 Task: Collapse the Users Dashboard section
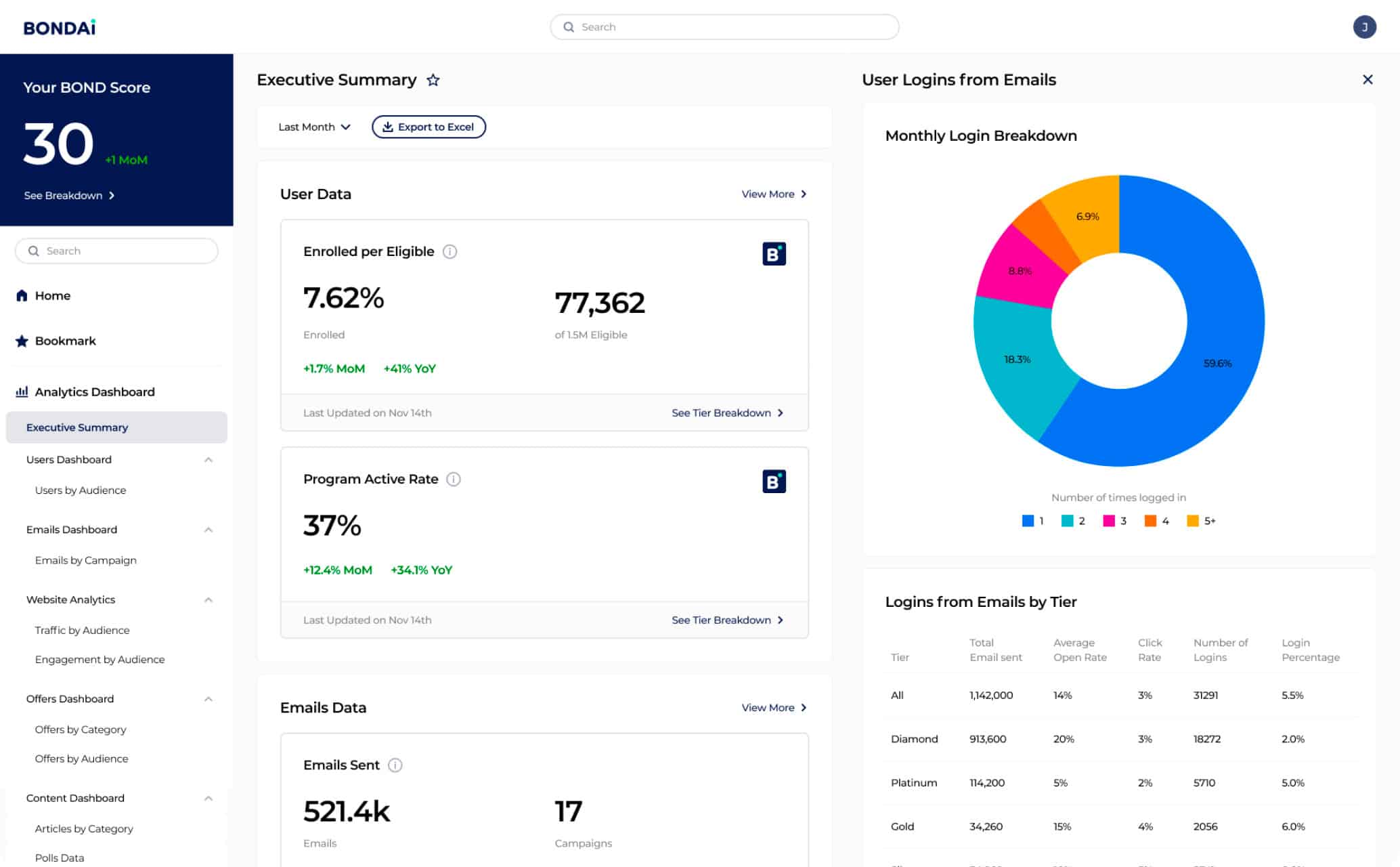[x=209, y=460]
